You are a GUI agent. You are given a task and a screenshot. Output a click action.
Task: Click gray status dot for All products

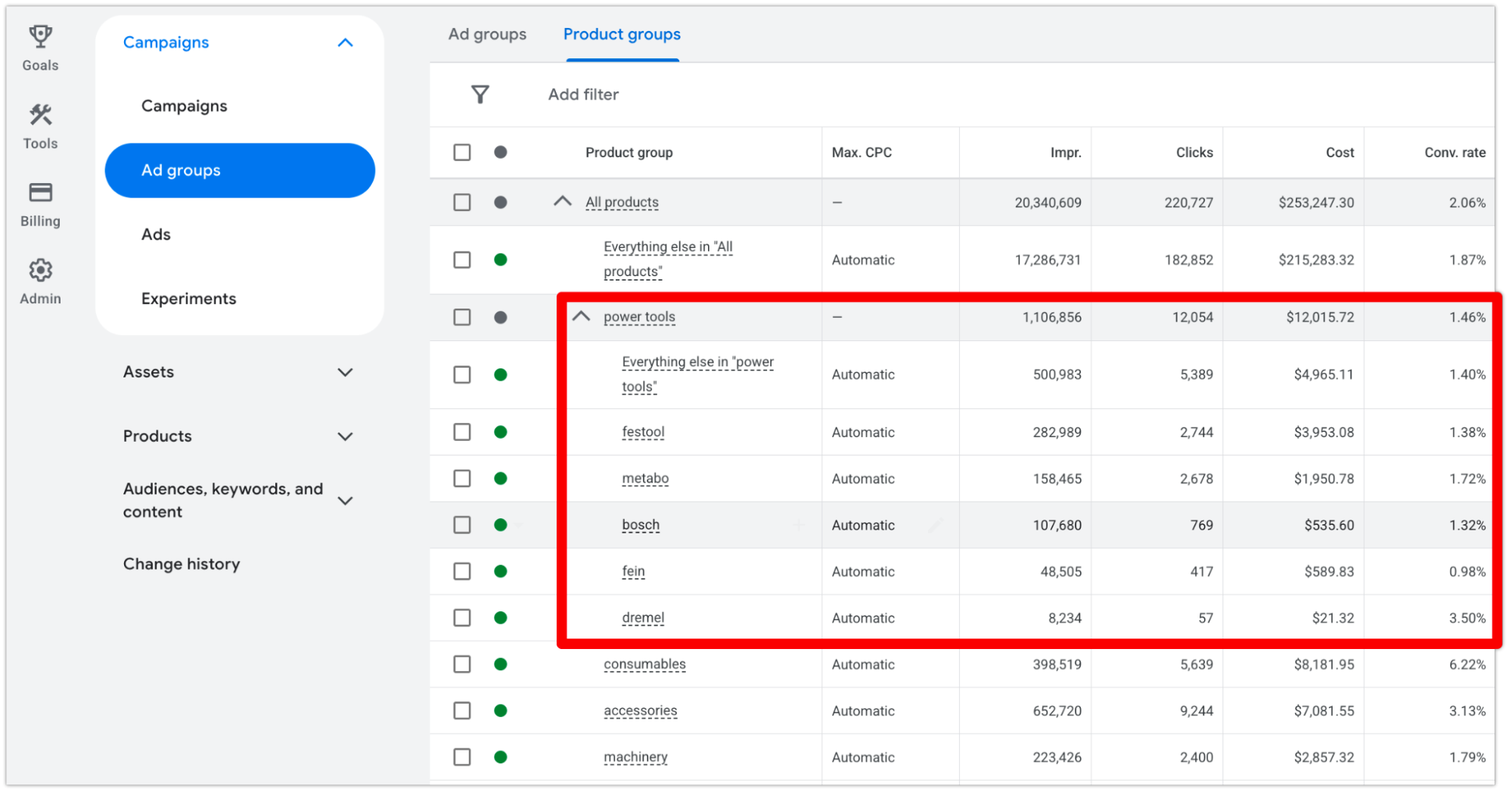pyautogui.click(x=500, y=202)
